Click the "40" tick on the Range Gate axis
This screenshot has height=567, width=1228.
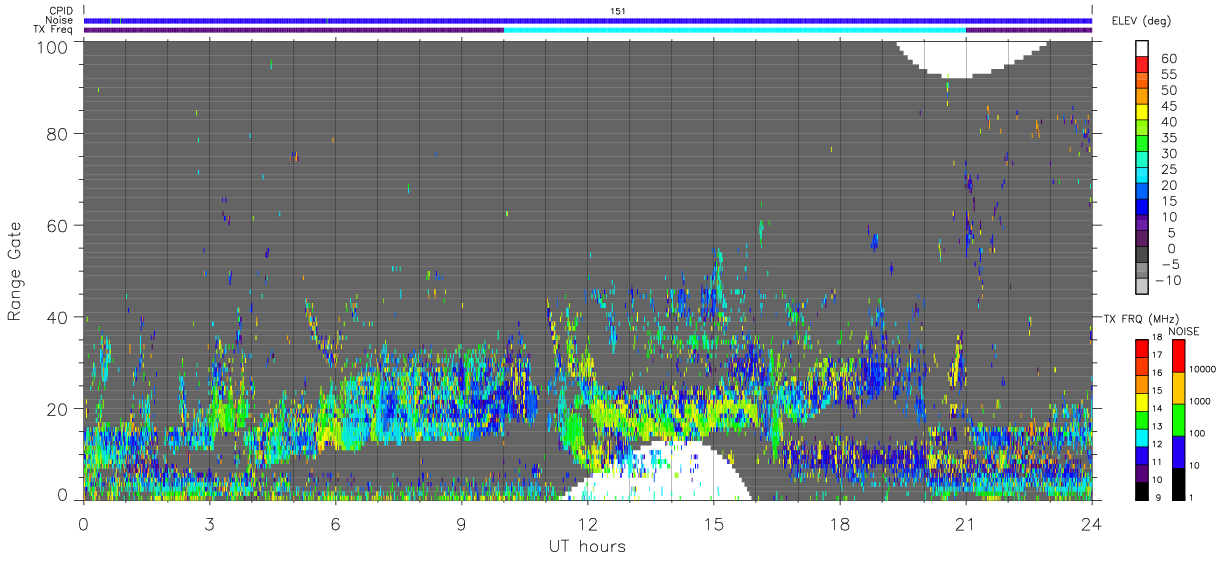tap(57, 317)
